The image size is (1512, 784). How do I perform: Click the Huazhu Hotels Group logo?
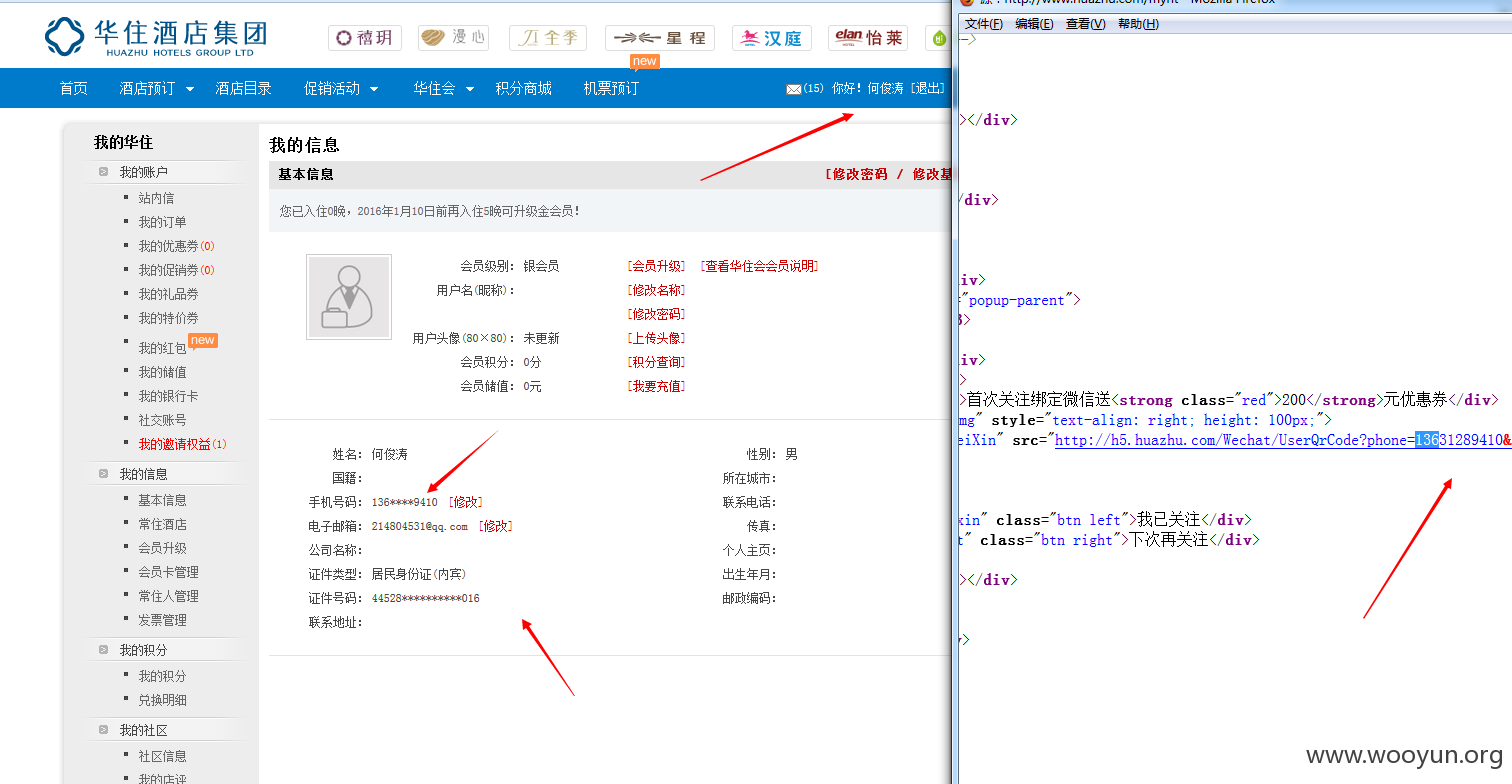[x=156, y=37]
